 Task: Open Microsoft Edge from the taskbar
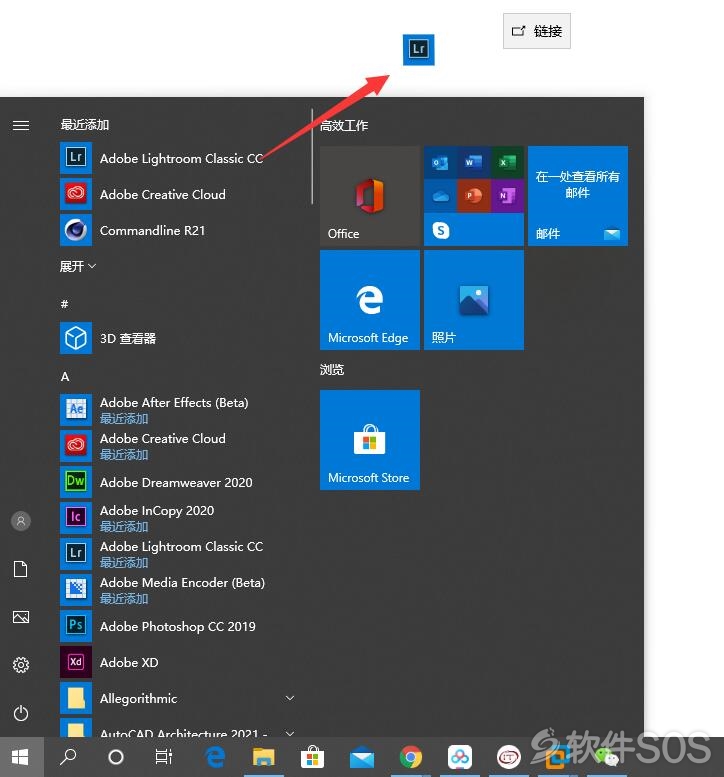[215, 757]
